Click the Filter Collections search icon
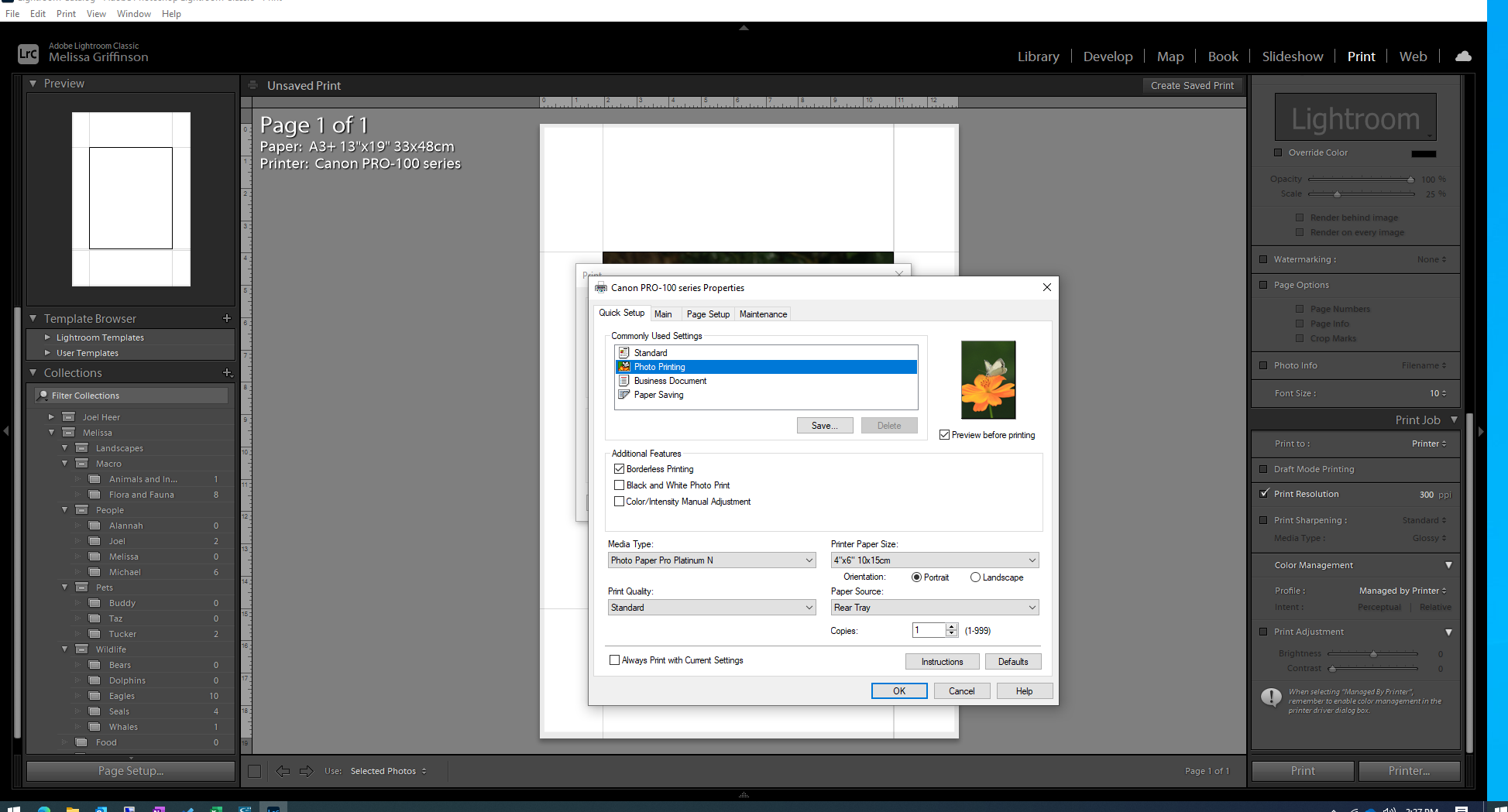 pyautogui.click(x=43, y=396)
